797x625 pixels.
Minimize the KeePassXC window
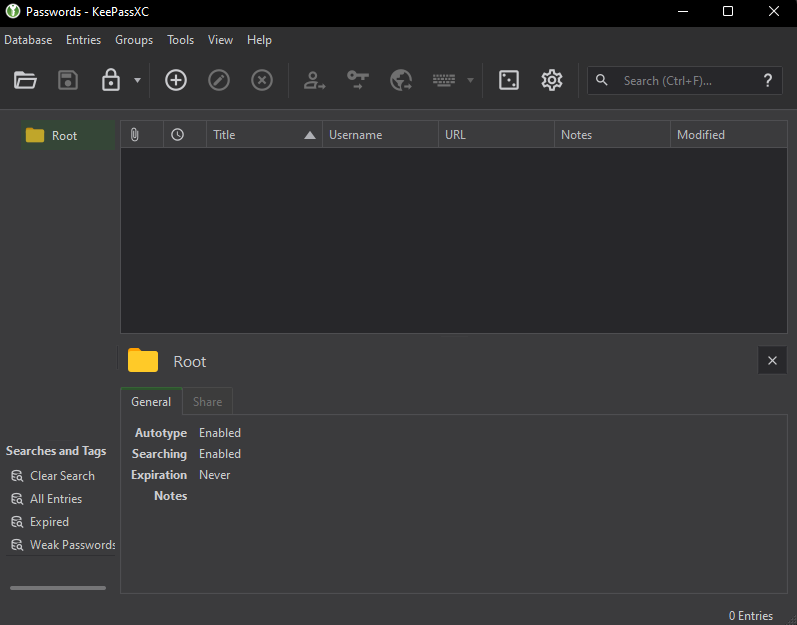[683, 11]
